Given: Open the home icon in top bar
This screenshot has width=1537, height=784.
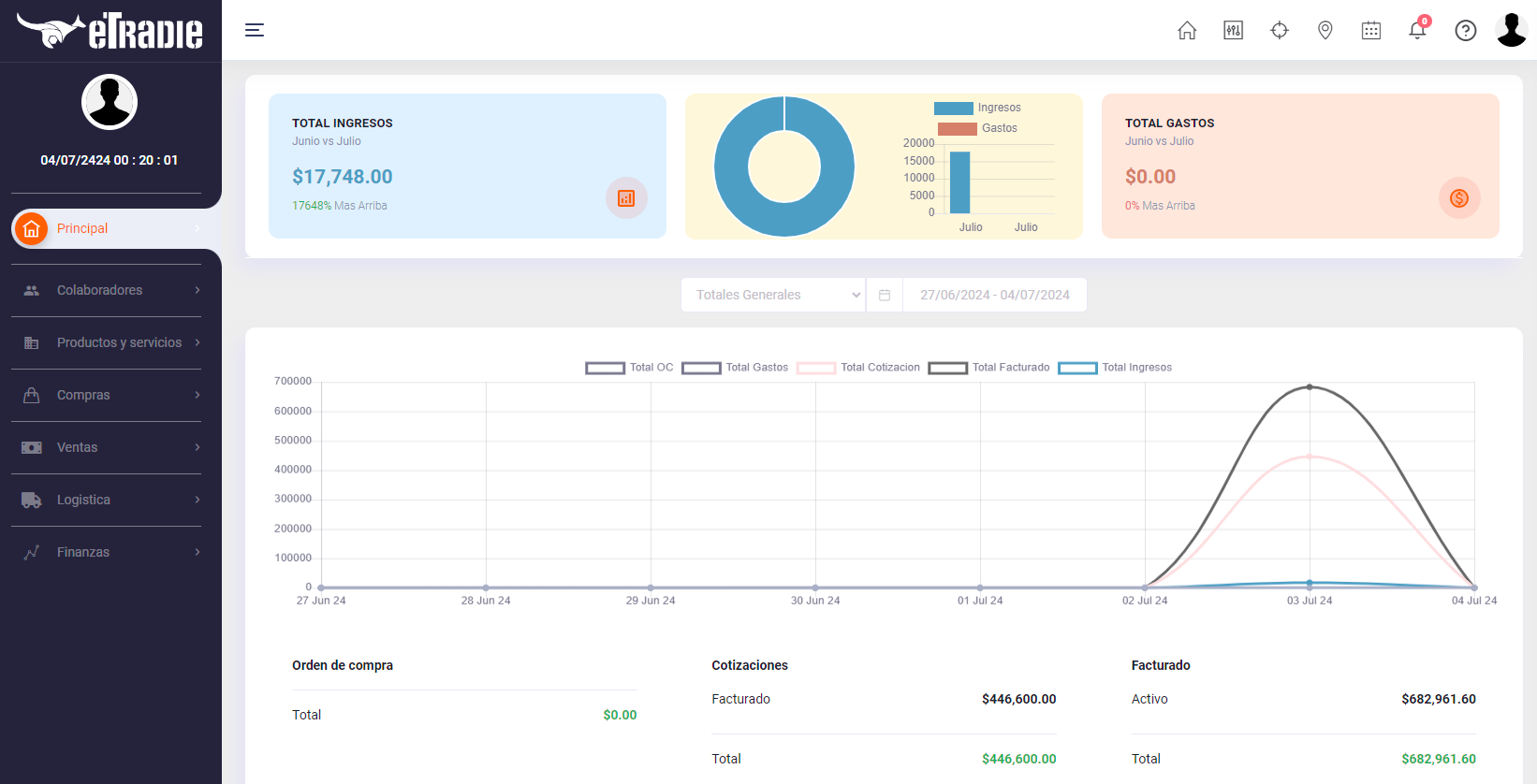Looking at the screenshot, I should [x=1187, y=31].
